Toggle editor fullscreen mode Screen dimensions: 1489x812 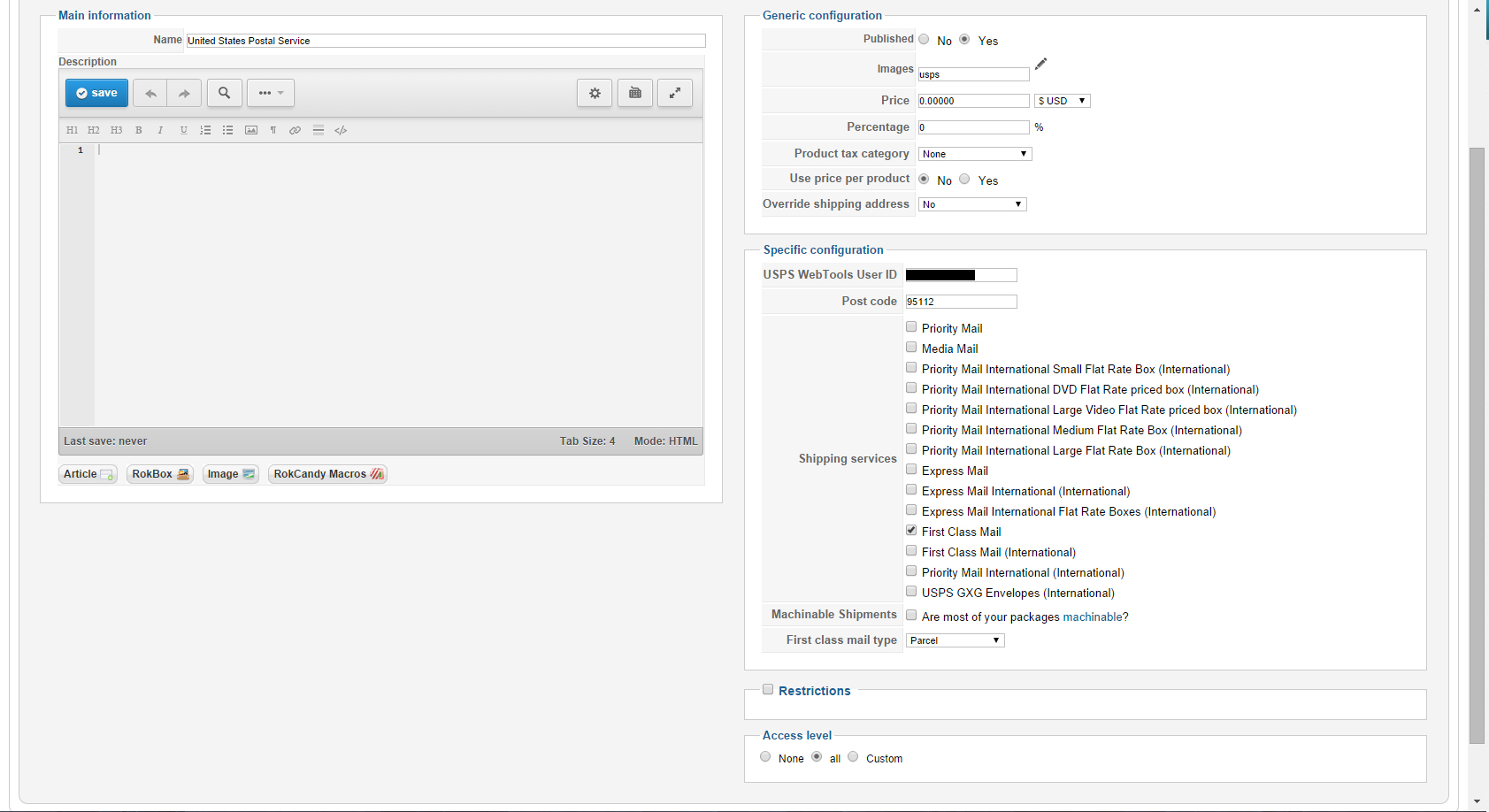pyautogui.click(x=675, y=93)
